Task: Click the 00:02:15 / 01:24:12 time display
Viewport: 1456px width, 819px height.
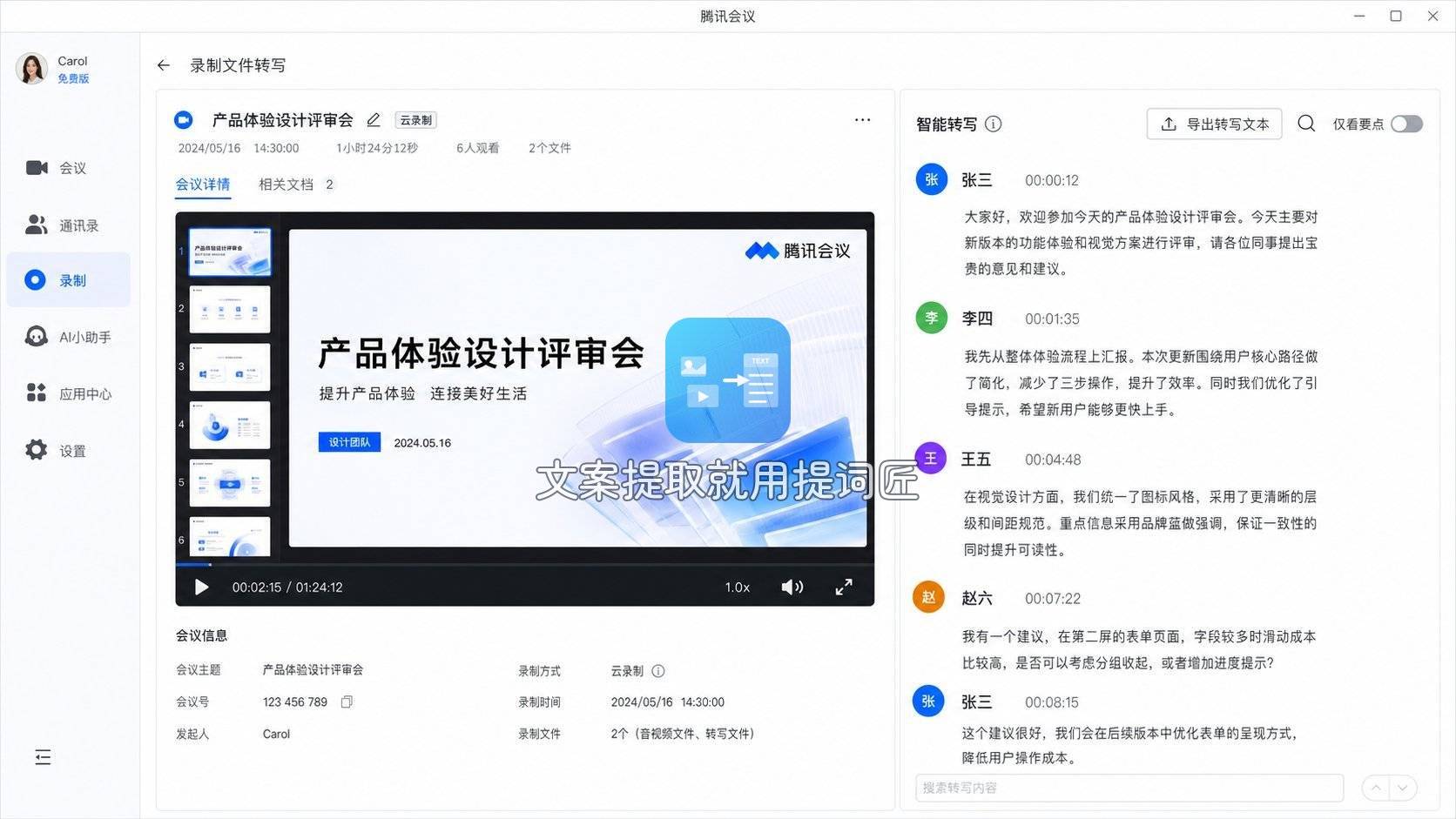Action: (287, 587)
